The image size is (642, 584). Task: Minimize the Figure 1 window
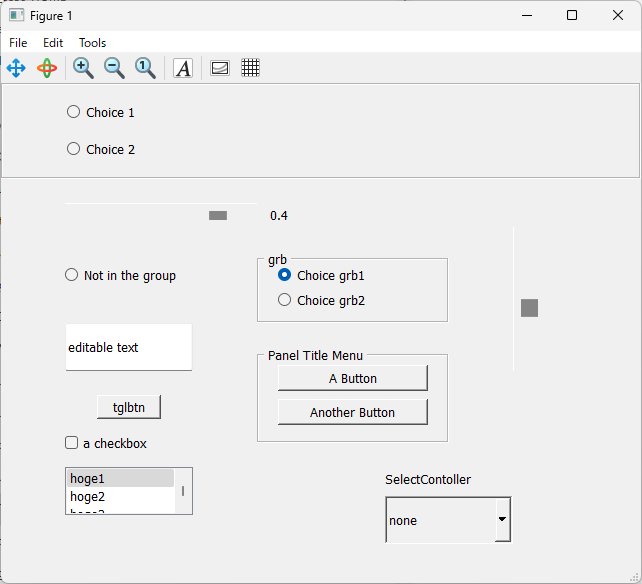tap(527, 16)
